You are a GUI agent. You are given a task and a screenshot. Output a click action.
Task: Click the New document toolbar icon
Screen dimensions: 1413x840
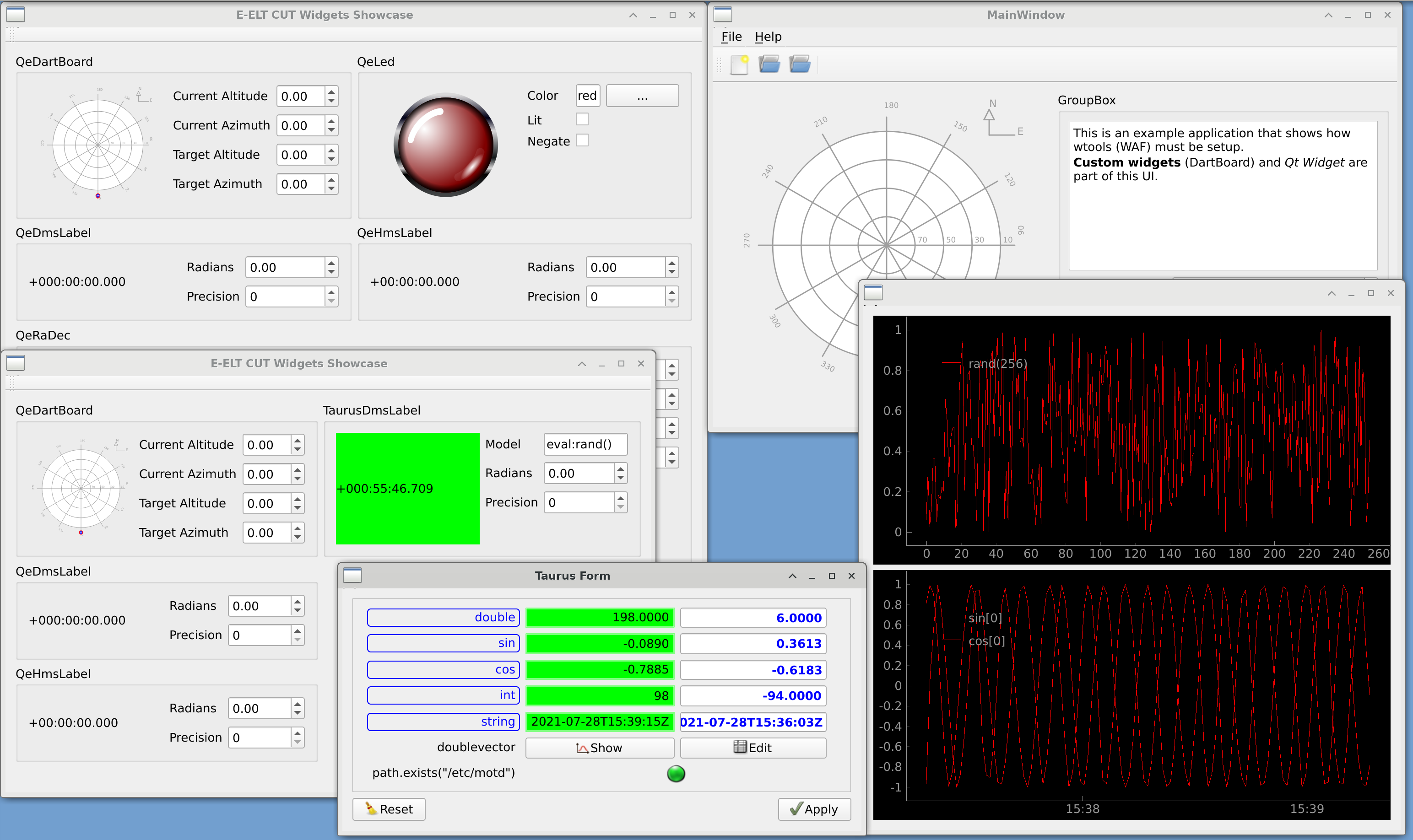tap(740, 65)
